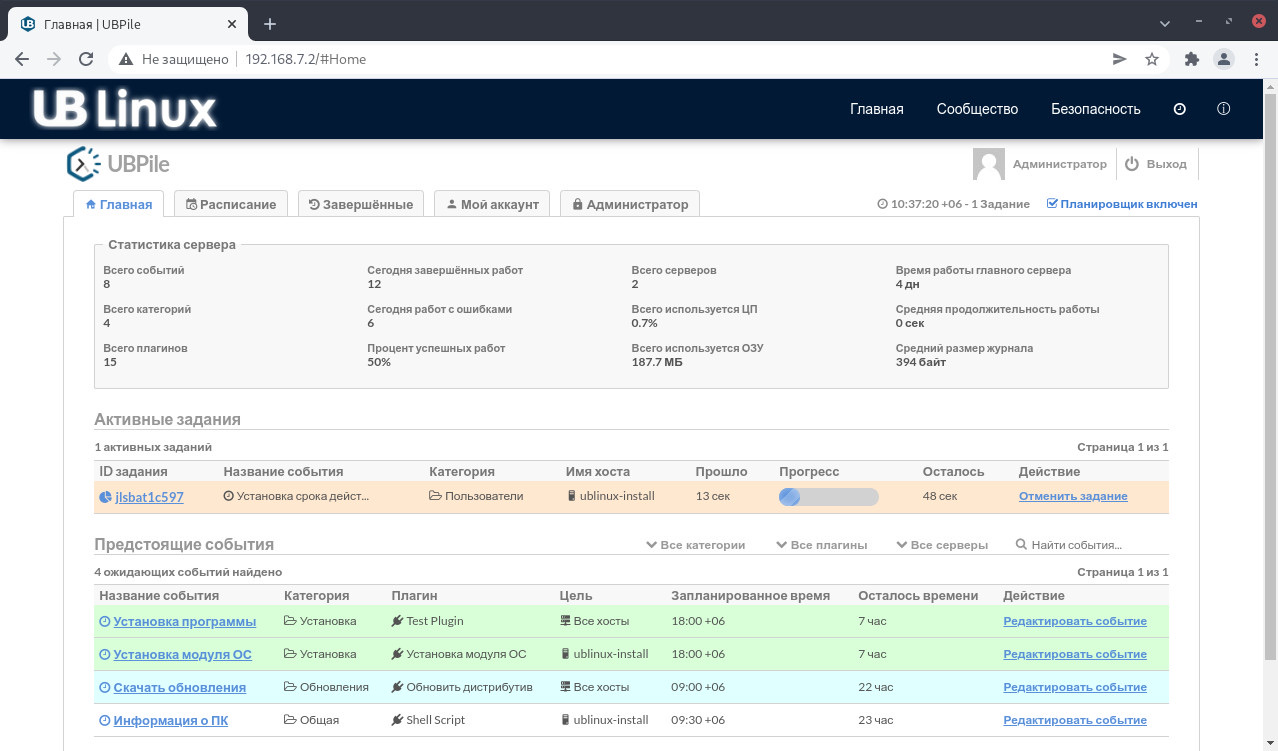Click the browser extensions puzzle icon

1191,59
